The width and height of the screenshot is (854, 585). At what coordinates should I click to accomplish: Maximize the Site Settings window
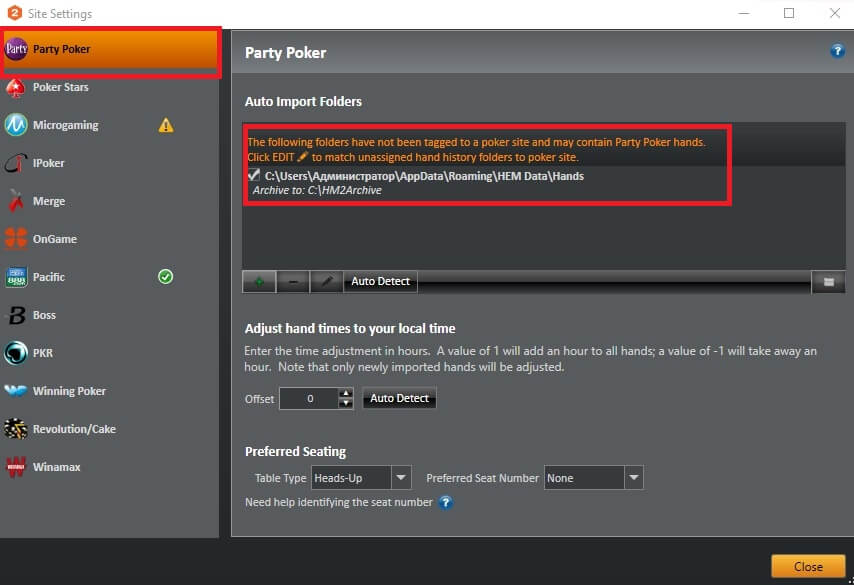(x=789, y=13)
